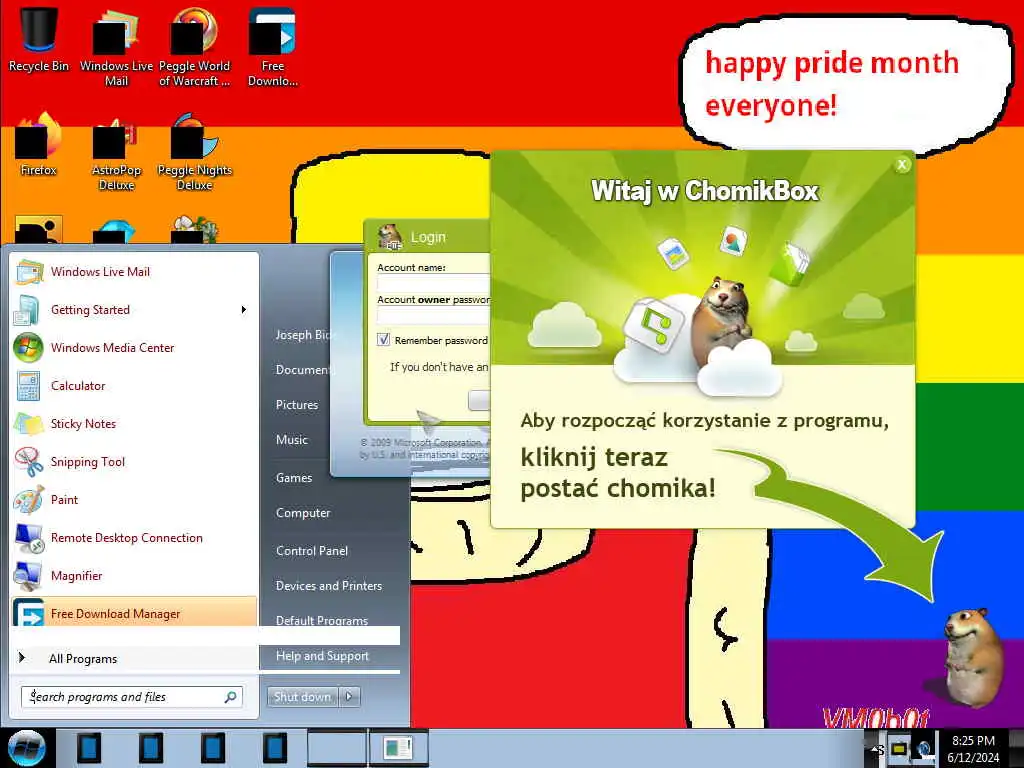Open Help and Support from Start menu
Image resolution: width=1024 pixels, height=768 pixels.
(322, 656)
